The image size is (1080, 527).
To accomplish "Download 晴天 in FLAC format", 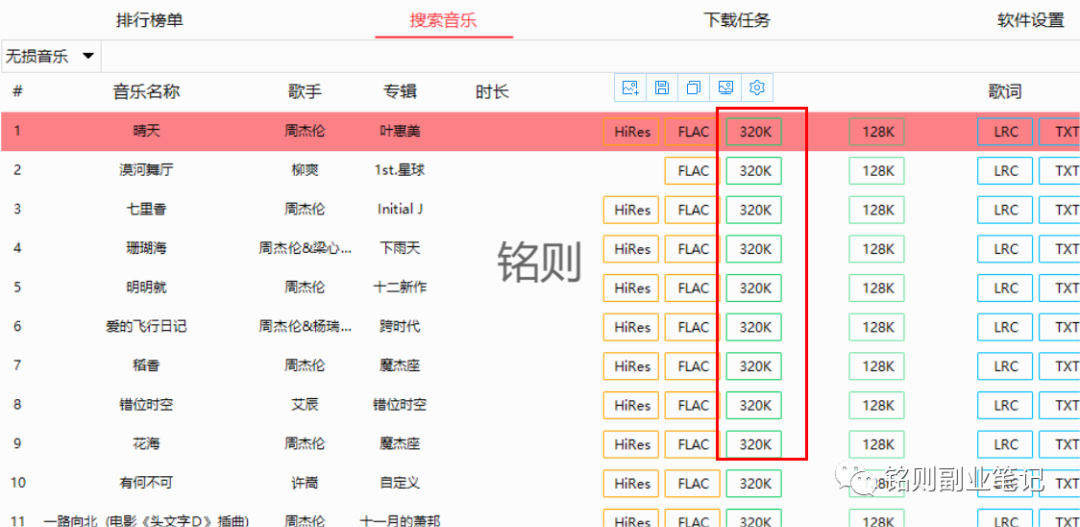I will tap(692, 132).
